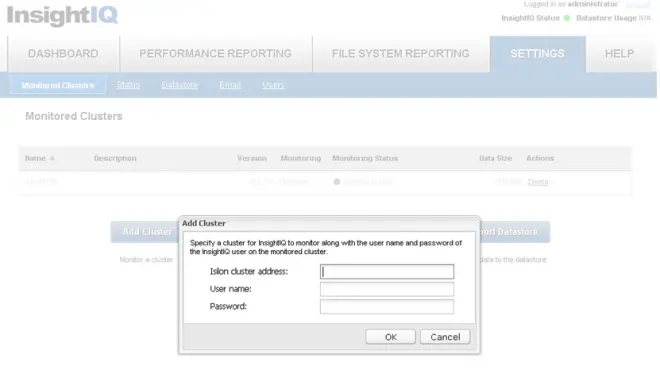Open the Users settings link
The image size is (660, 389).
point(273,85)
